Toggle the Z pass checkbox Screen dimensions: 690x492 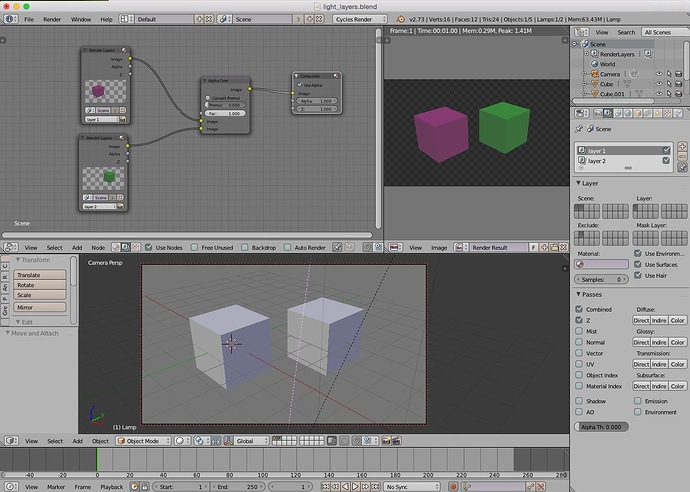pos(579,320)
